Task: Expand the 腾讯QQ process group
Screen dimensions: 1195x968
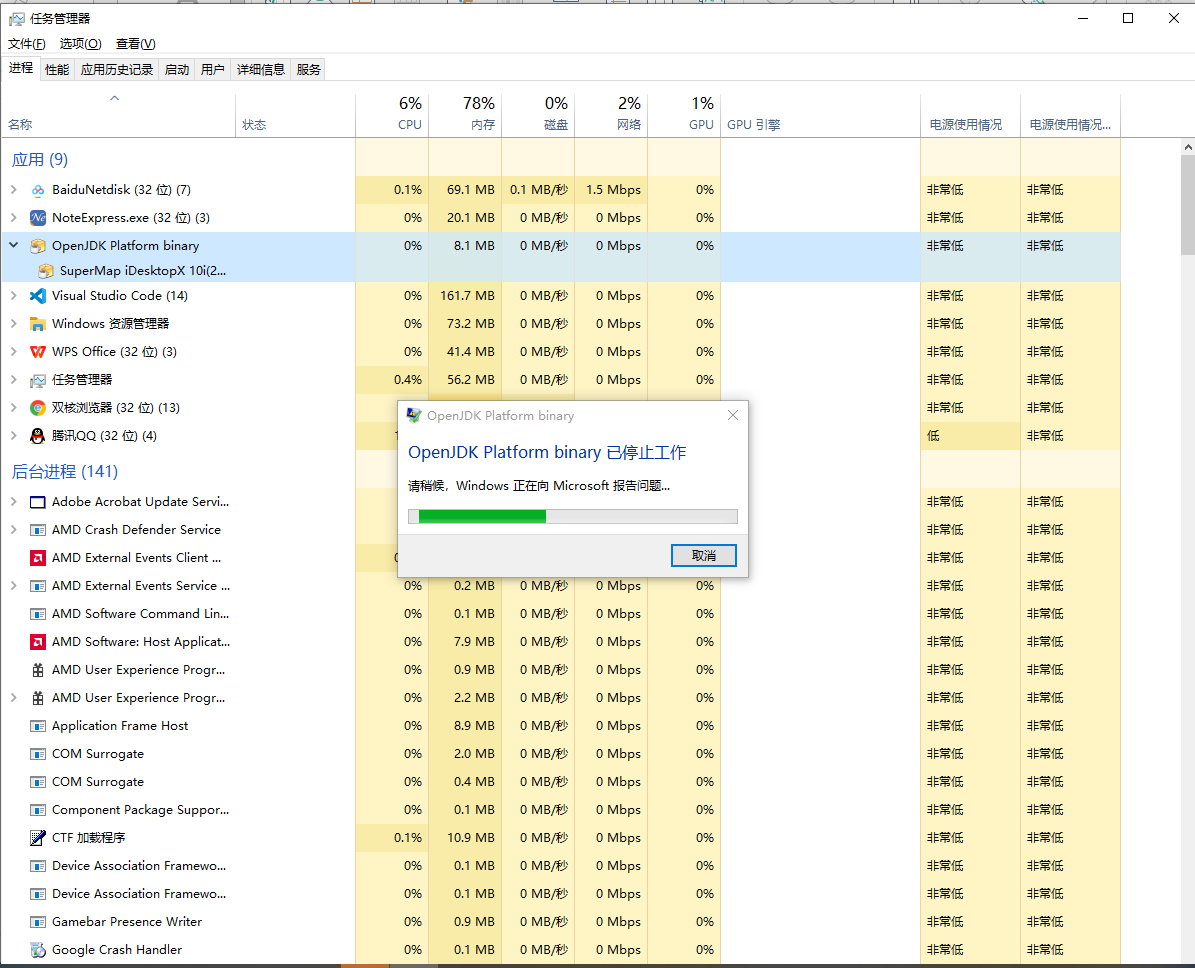Action: coord(14,435)
